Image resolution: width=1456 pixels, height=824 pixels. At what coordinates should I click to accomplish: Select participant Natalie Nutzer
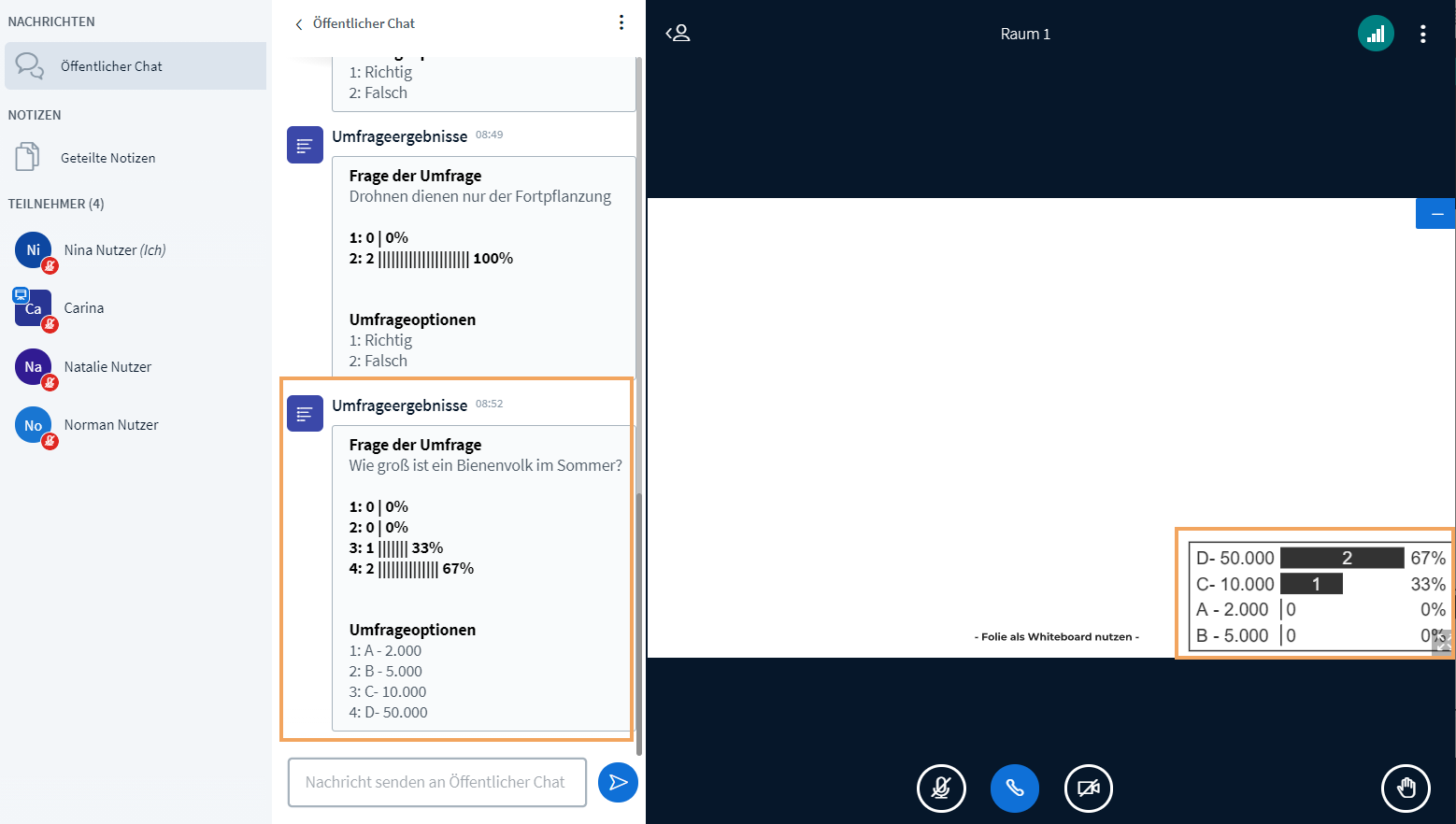point(107,367)
